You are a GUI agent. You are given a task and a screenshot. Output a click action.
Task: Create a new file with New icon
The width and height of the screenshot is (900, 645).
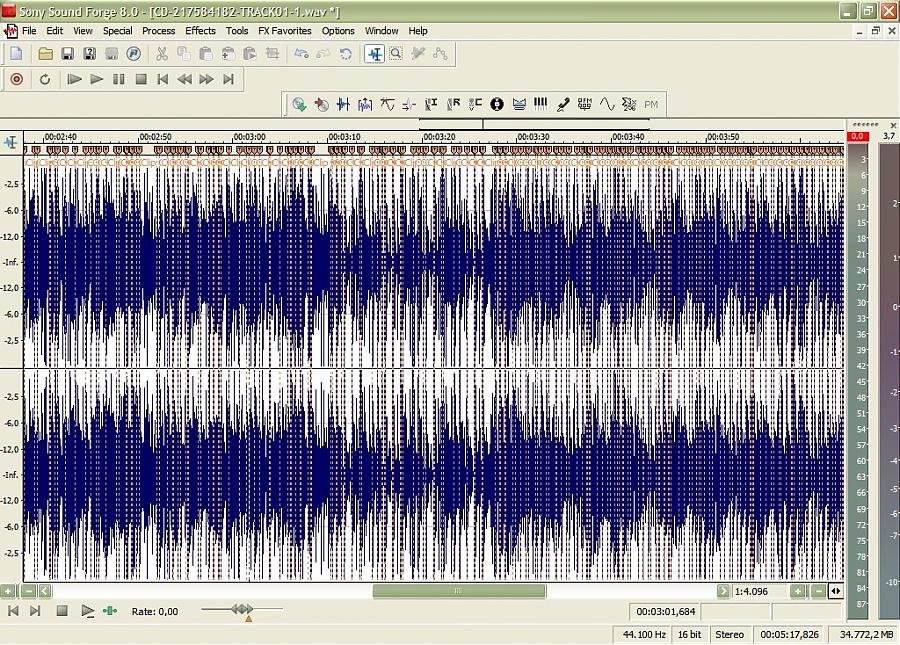coord(16,54)
